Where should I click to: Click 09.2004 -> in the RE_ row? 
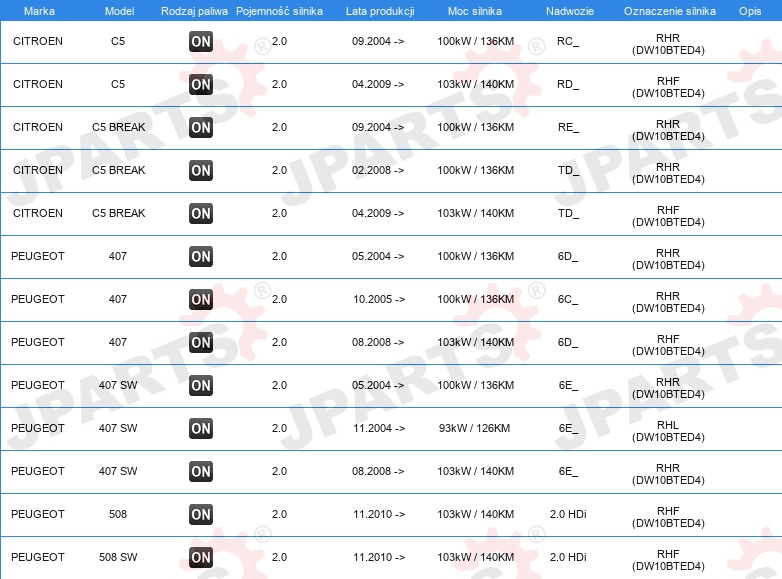click(x=378, y=127)
